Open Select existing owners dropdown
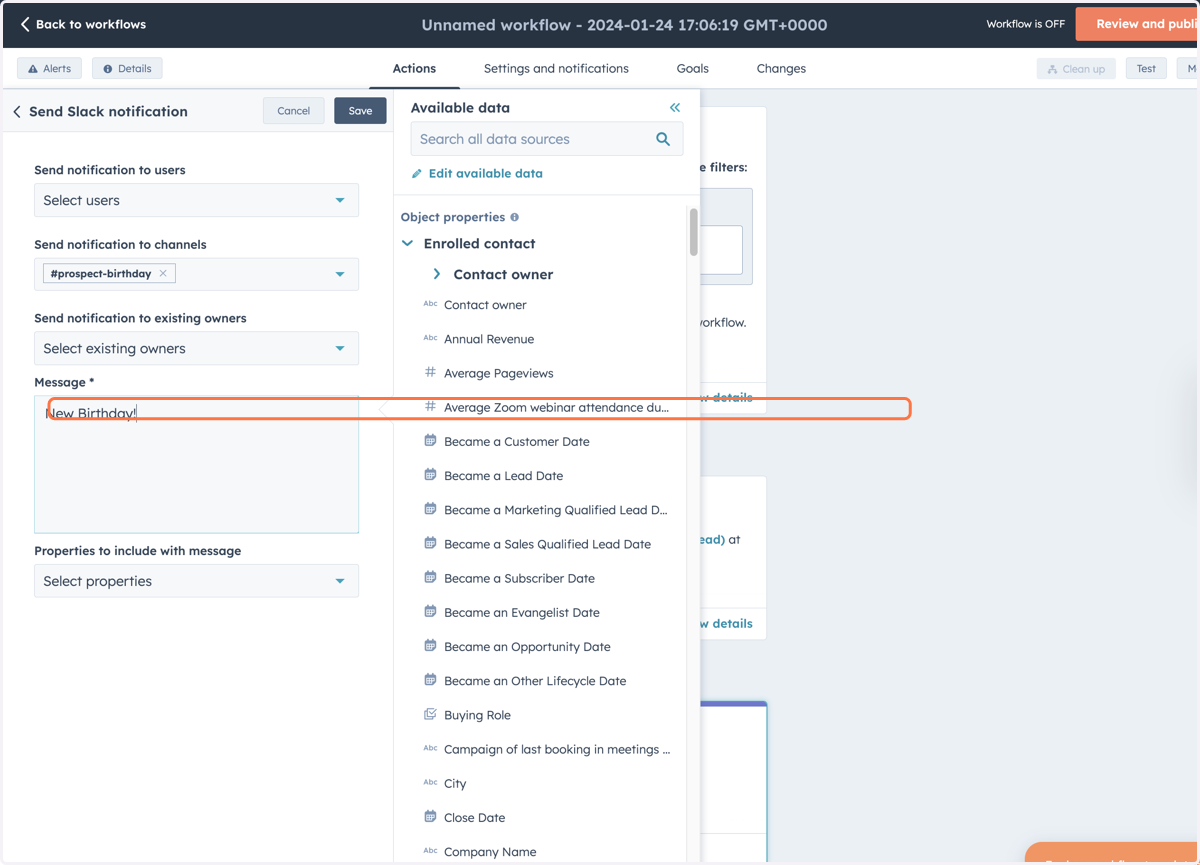 [x=196, y=348]
